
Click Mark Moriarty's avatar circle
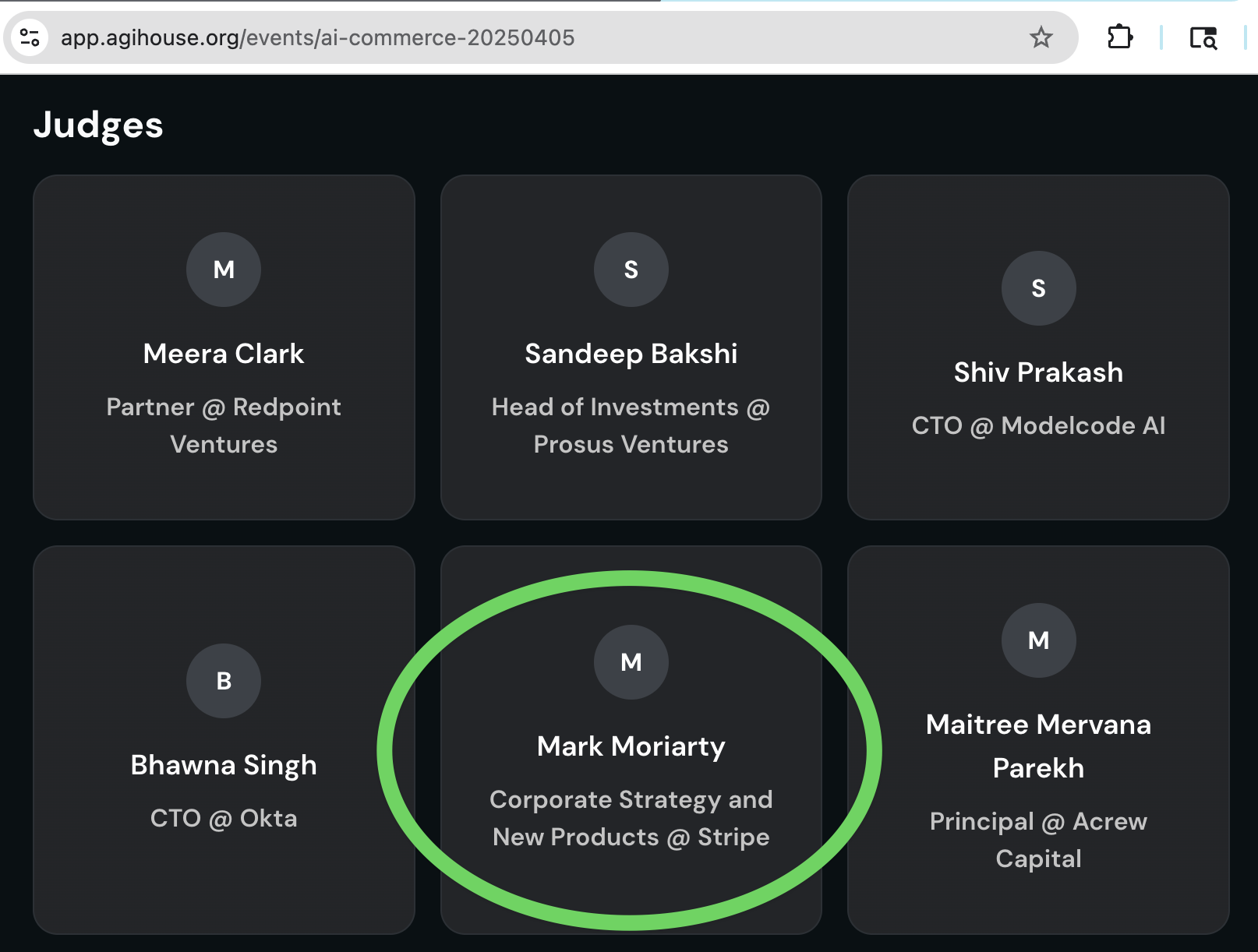(x=631, y=662)
